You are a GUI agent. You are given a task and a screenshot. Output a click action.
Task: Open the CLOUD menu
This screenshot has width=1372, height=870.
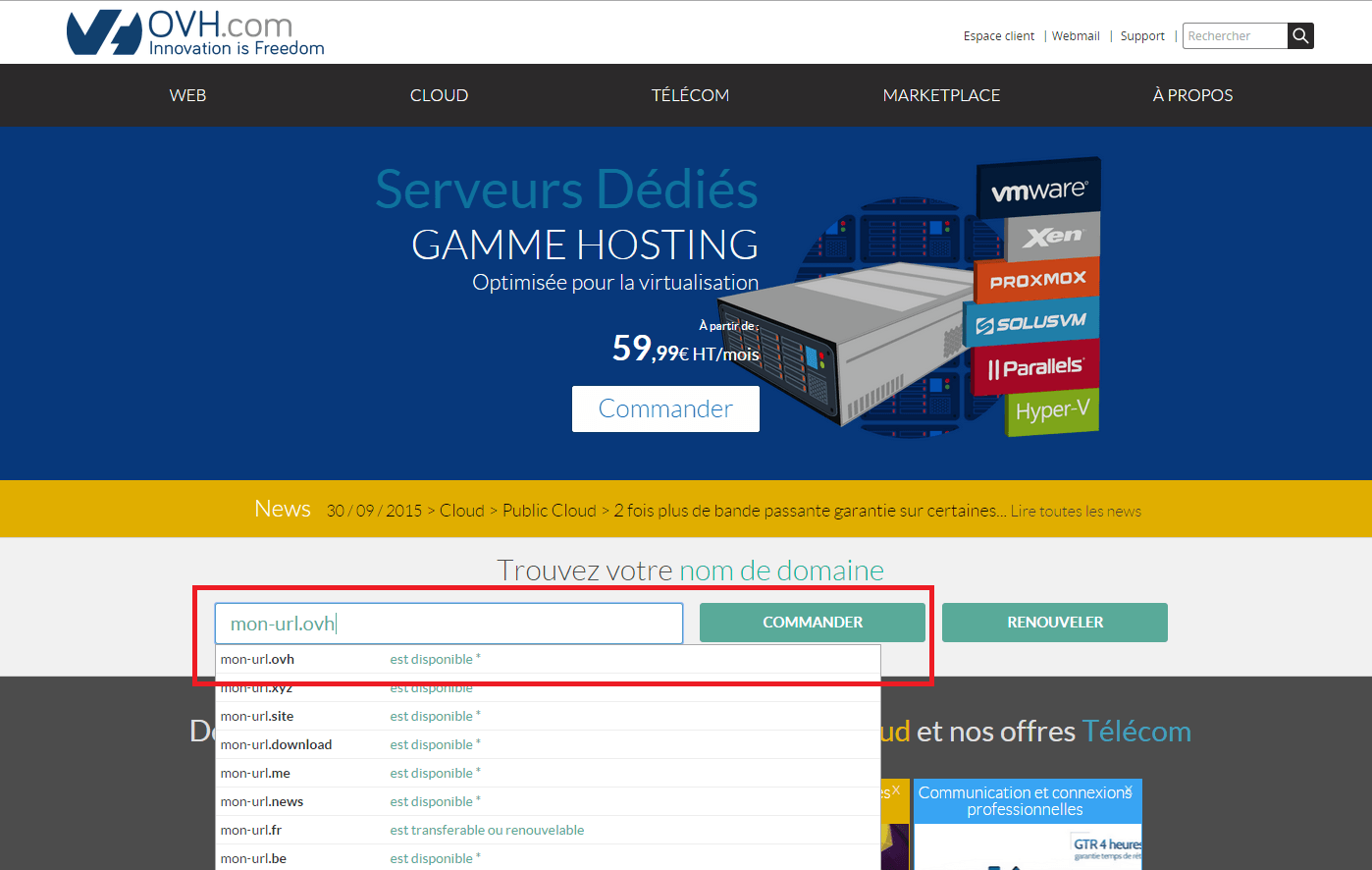(x=439, y=95)
